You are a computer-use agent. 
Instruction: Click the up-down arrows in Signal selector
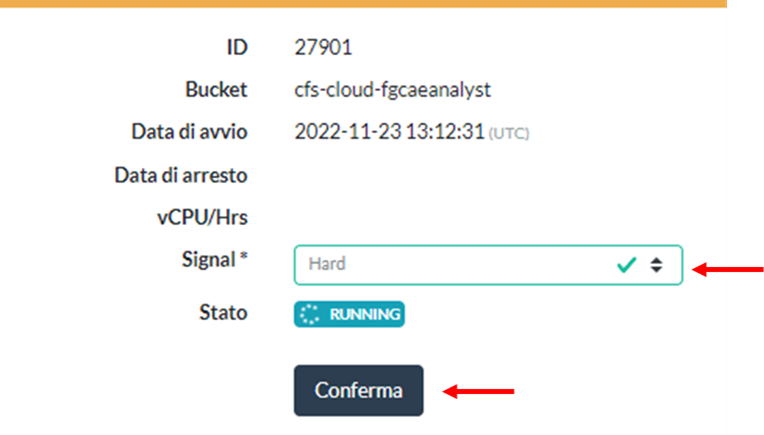point(656,265)
